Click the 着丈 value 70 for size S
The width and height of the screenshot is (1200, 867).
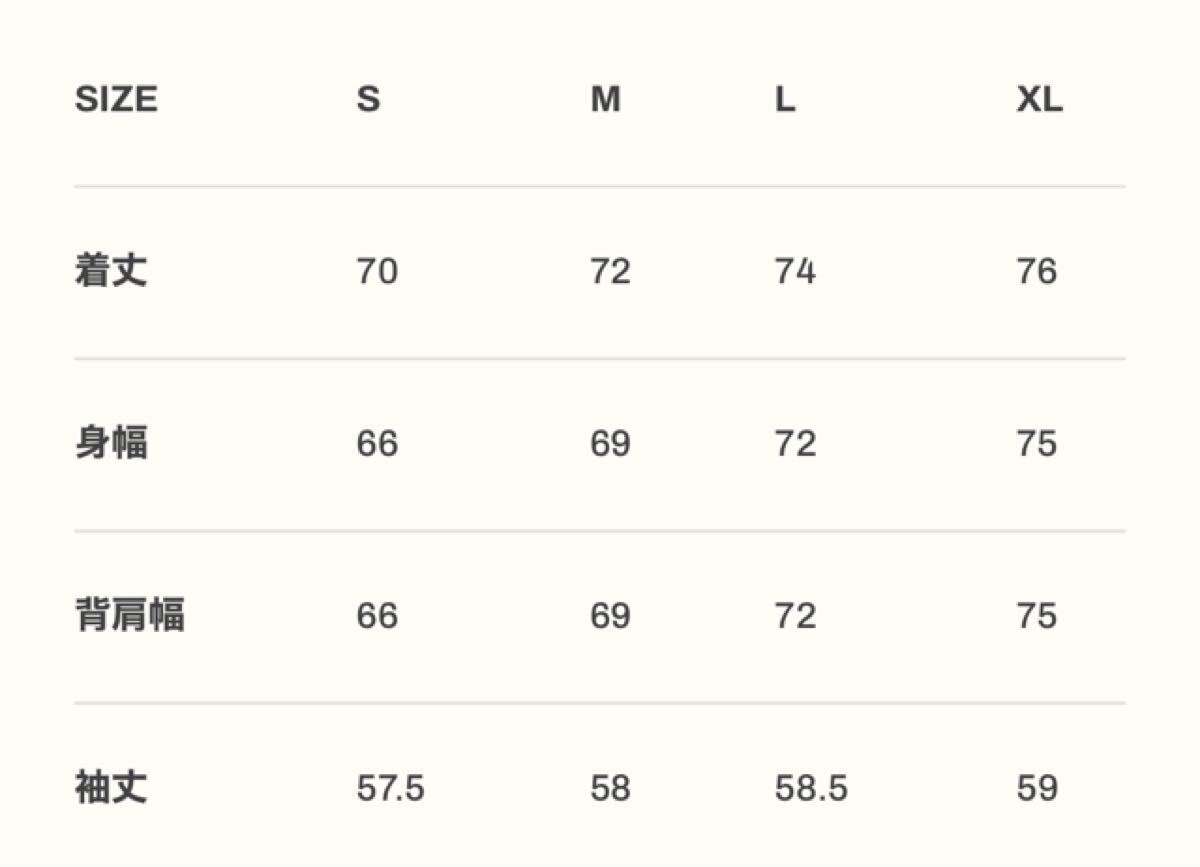point(377,271)
